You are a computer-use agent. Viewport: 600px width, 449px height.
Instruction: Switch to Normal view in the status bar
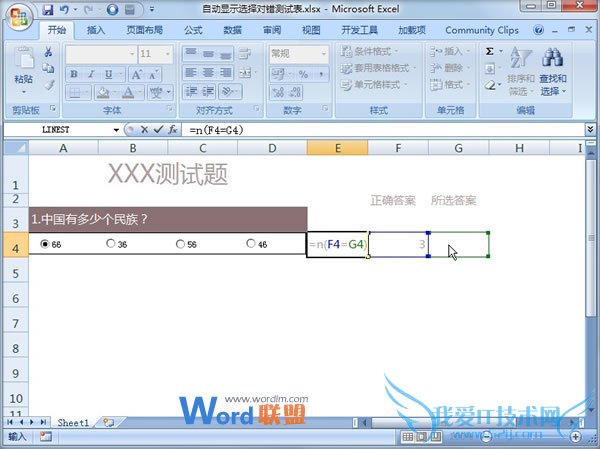(x=408, y=436)
